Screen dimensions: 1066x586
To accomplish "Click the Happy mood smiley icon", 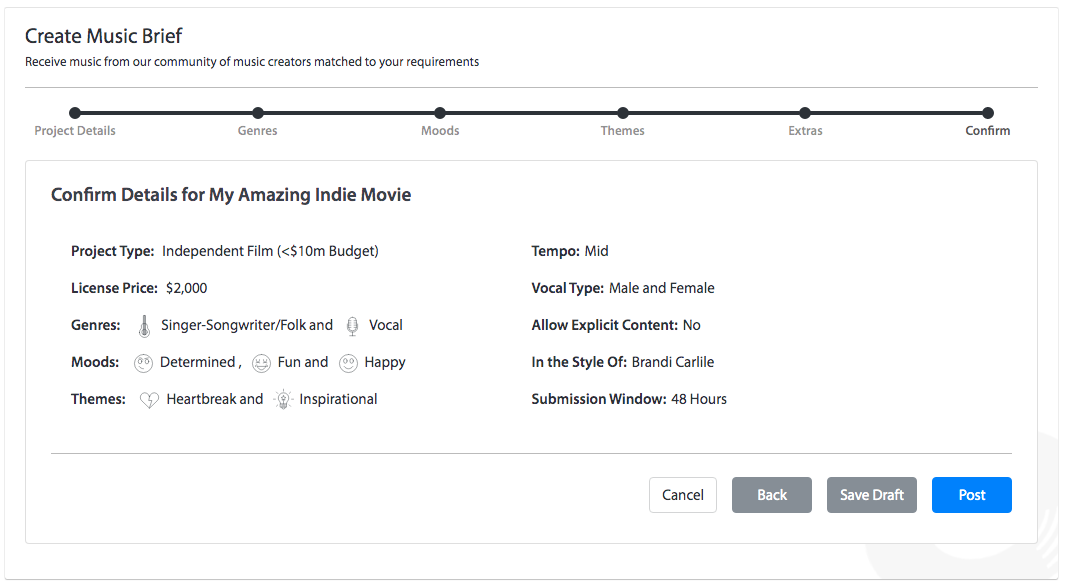I will 348,363.
